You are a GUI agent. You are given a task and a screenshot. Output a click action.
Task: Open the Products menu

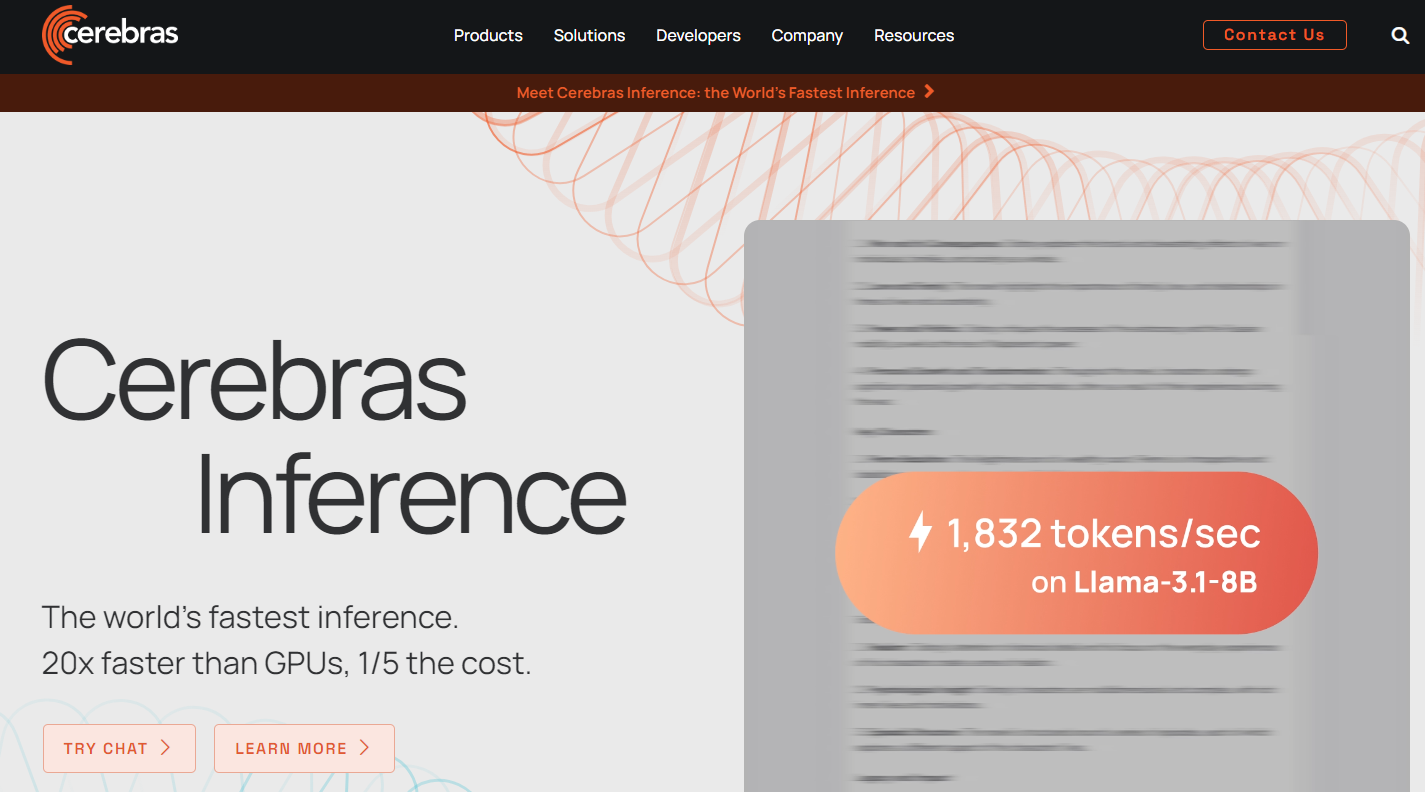point(488,35)
